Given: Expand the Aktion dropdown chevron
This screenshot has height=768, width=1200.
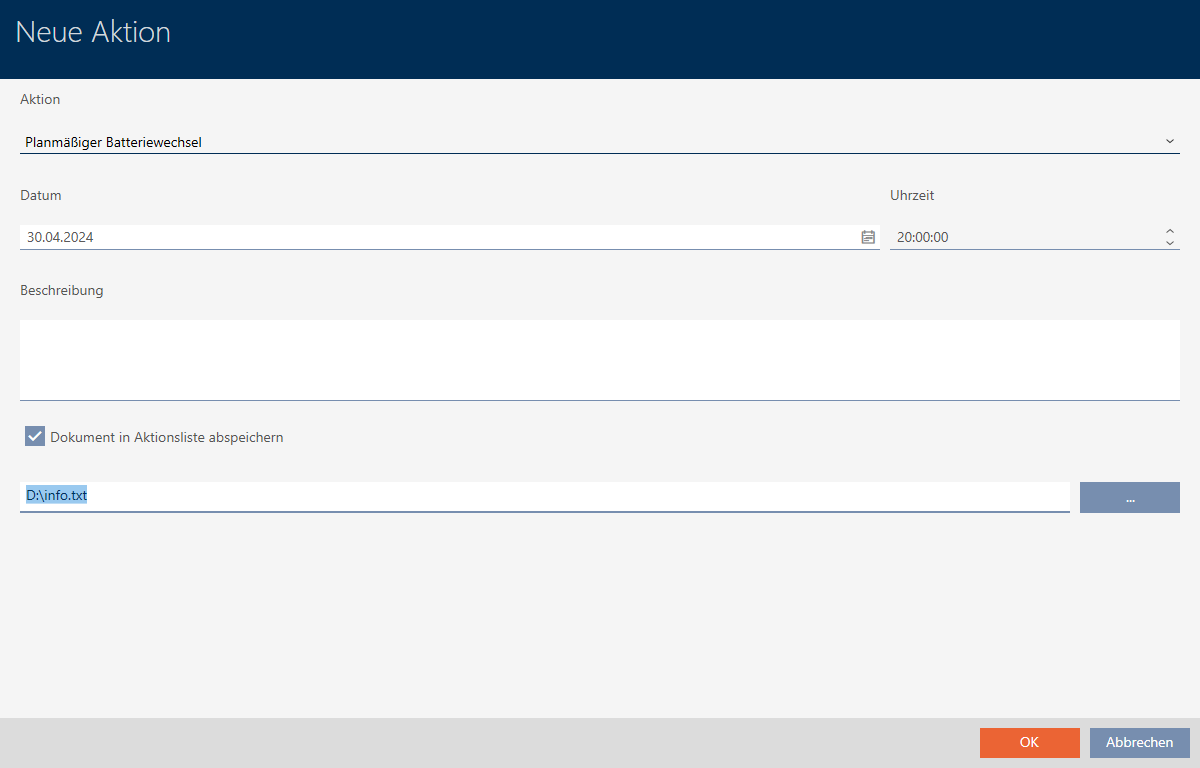Looking at the screenshot, I should (x=1170, y=141).
